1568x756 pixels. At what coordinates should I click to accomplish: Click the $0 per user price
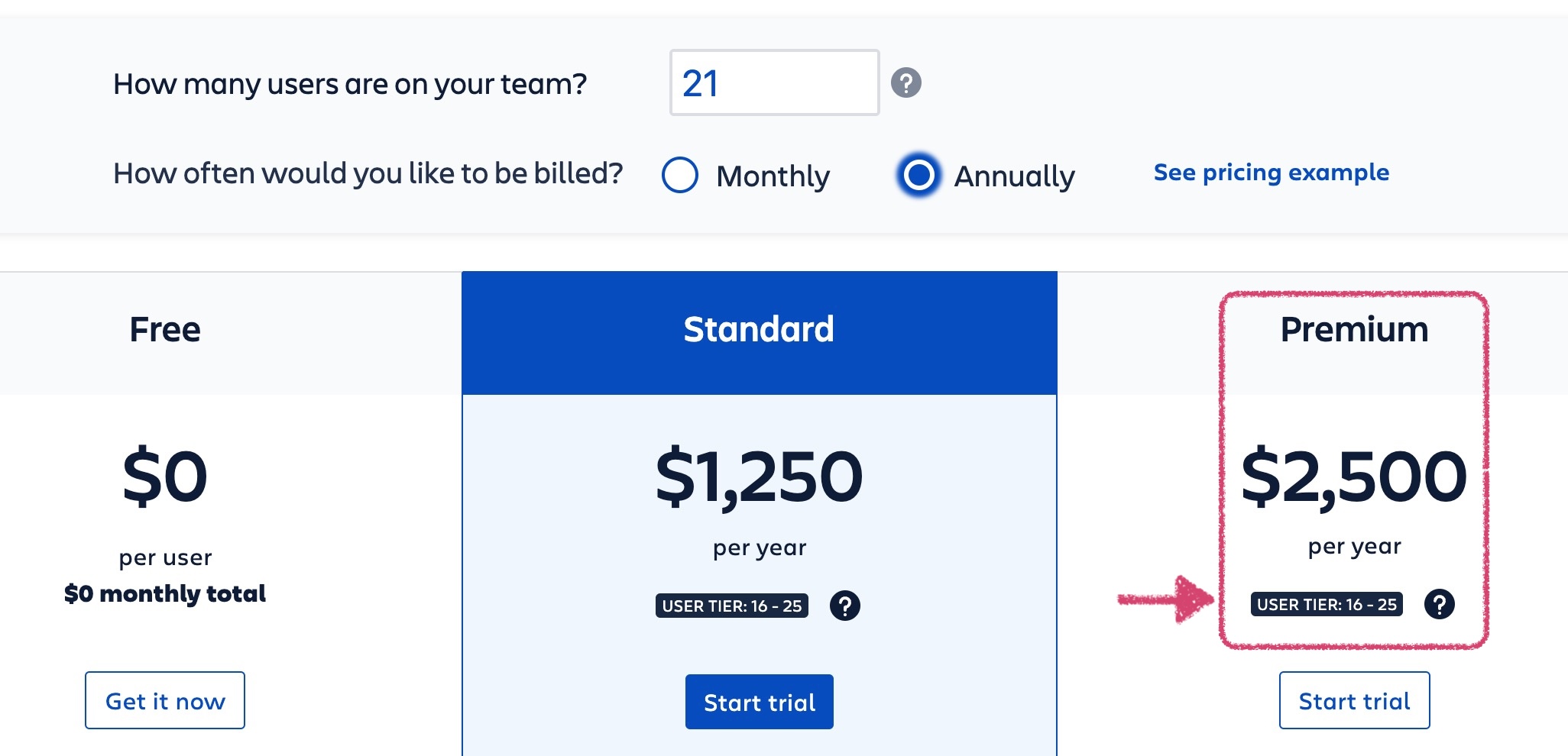click(165, 477)
